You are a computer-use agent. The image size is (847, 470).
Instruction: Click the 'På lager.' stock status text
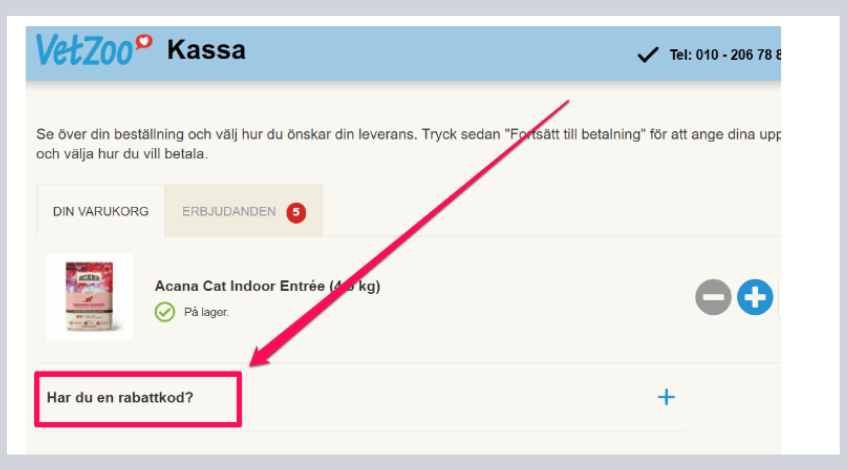point(206,312)
